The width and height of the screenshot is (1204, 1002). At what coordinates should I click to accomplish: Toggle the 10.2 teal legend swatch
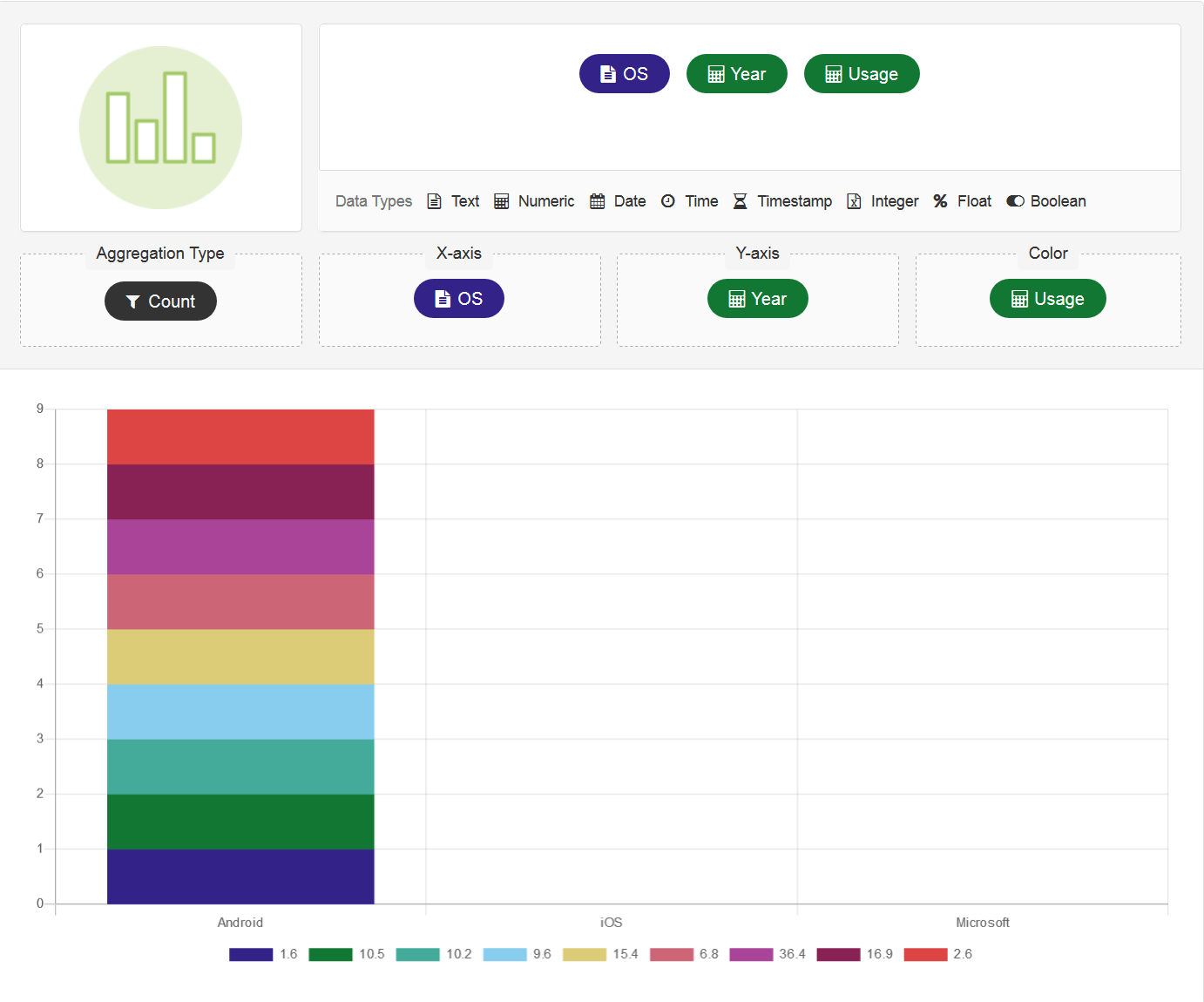pos(417,954)
